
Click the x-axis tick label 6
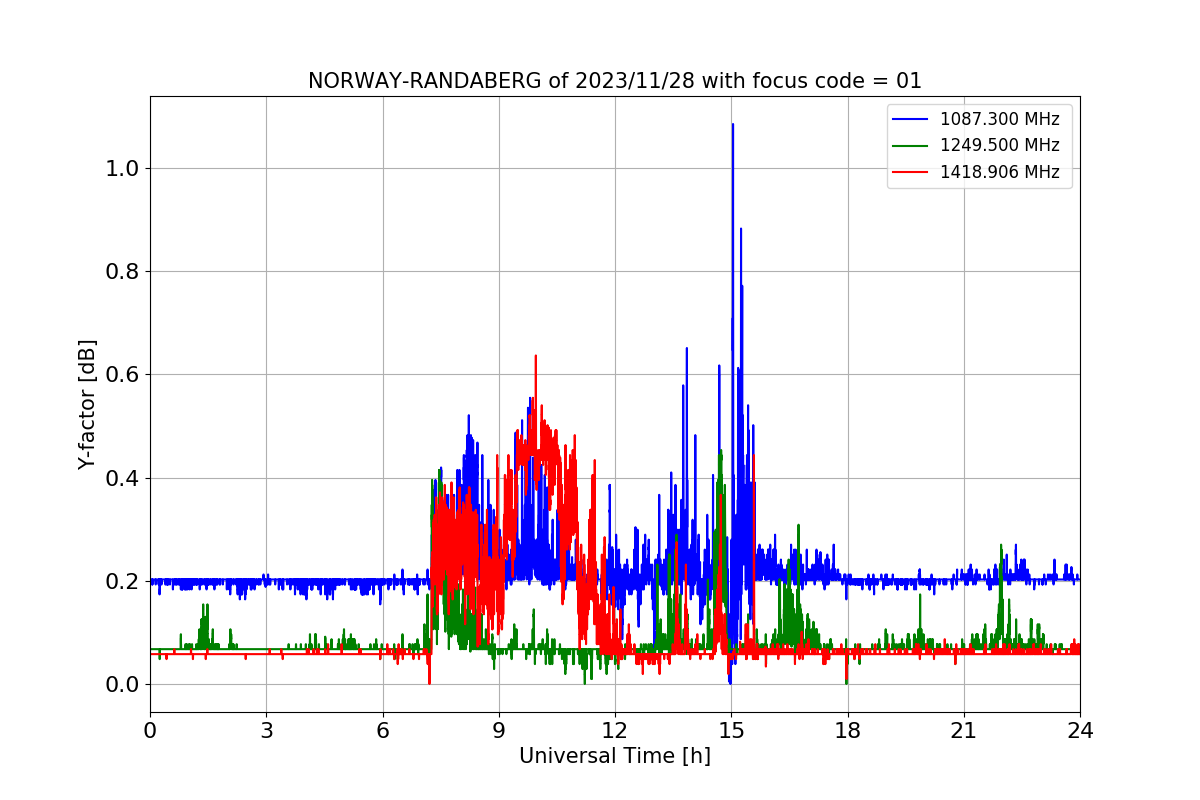(x=383, y=731)
